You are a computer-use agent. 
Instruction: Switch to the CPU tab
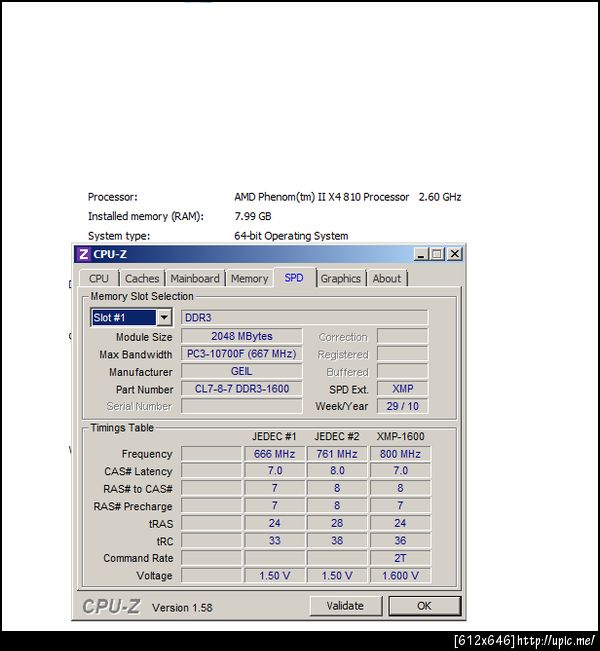pyautogui.click(x=98, y=279)
